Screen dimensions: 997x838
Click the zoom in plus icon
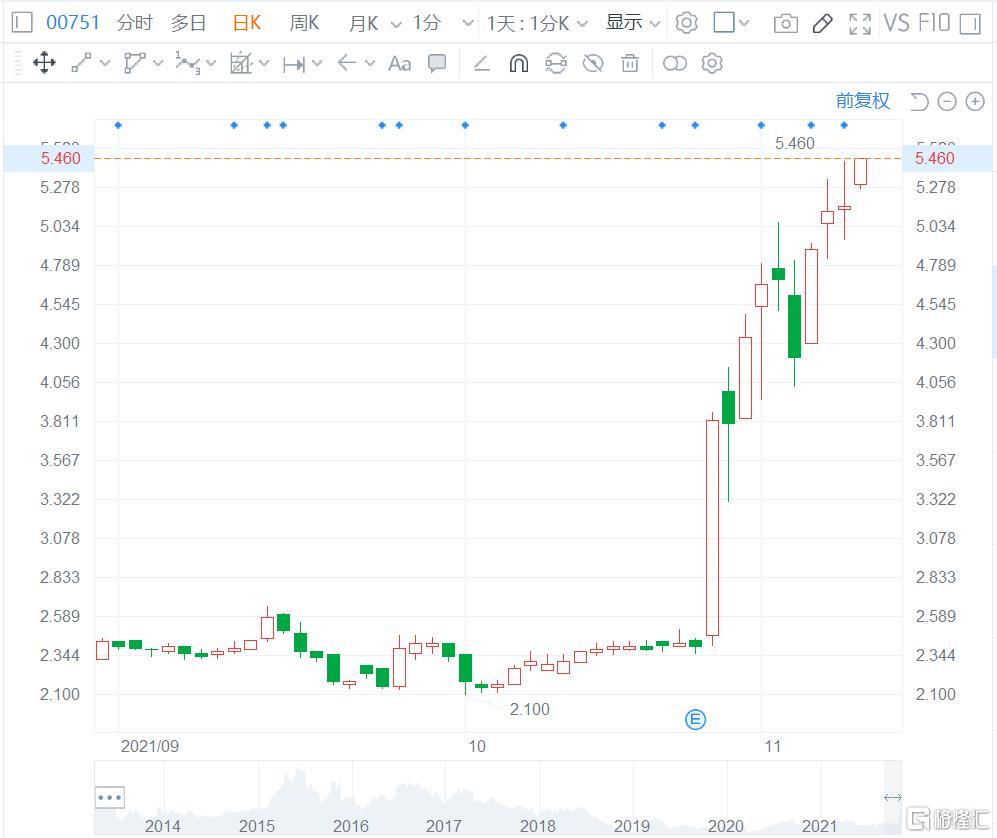pos(974,101)
